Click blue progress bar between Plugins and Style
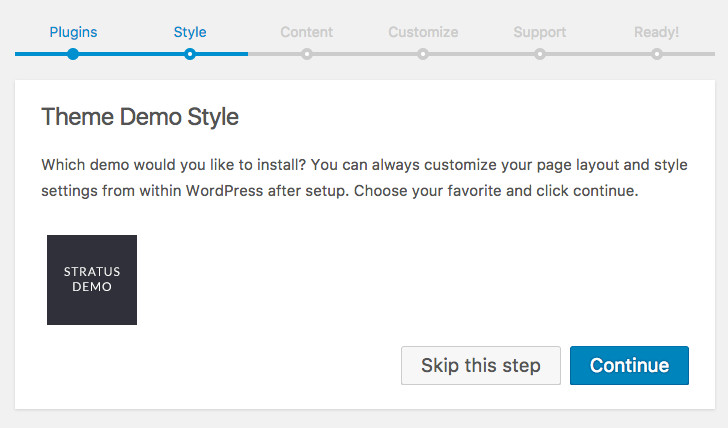This screenshot has width=728, height=428. [x=131, y=54]
